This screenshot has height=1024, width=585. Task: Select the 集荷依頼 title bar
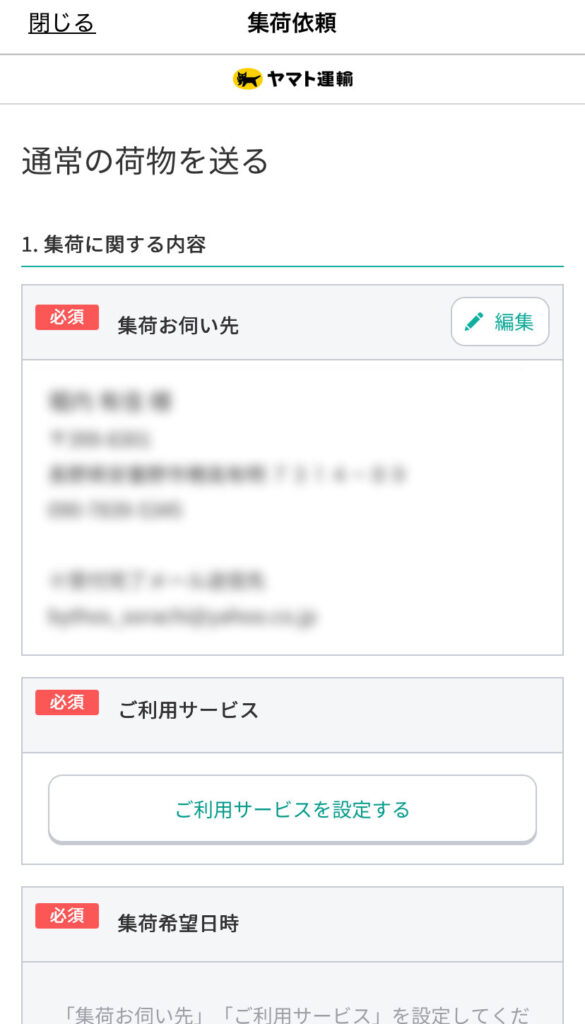tap(292, 22)
